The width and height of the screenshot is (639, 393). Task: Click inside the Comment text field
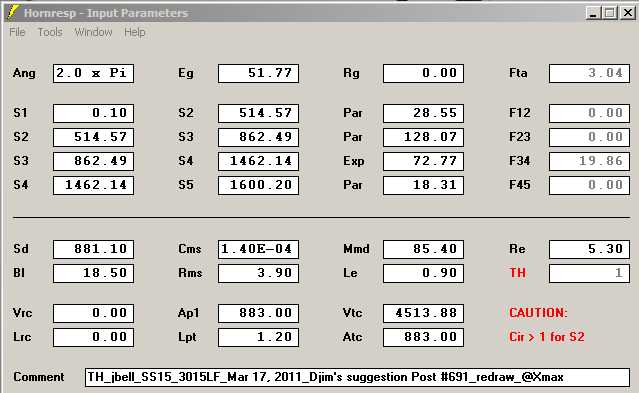pos(357,377)
